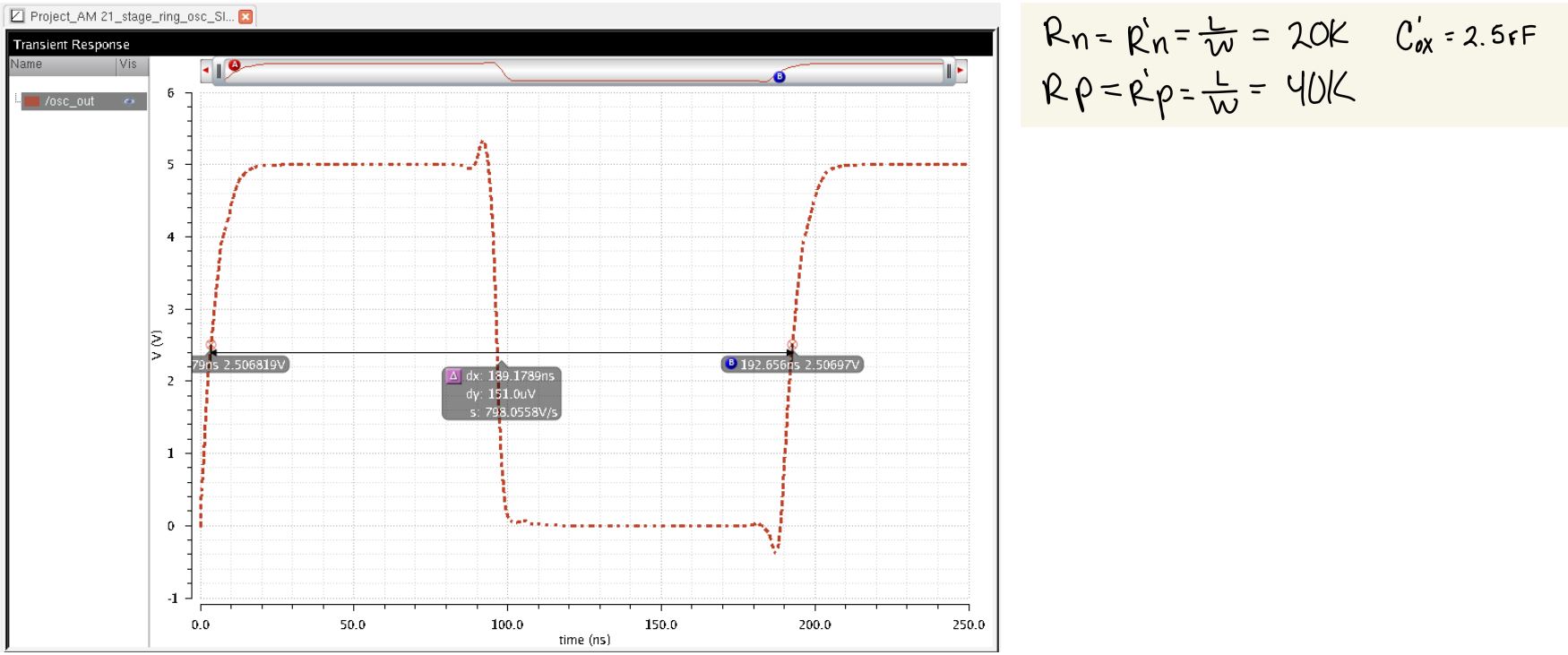Click the purple delta icon in measurement box
The image size is (1568, 655).
pyautogui.click(x=453, y=376)
